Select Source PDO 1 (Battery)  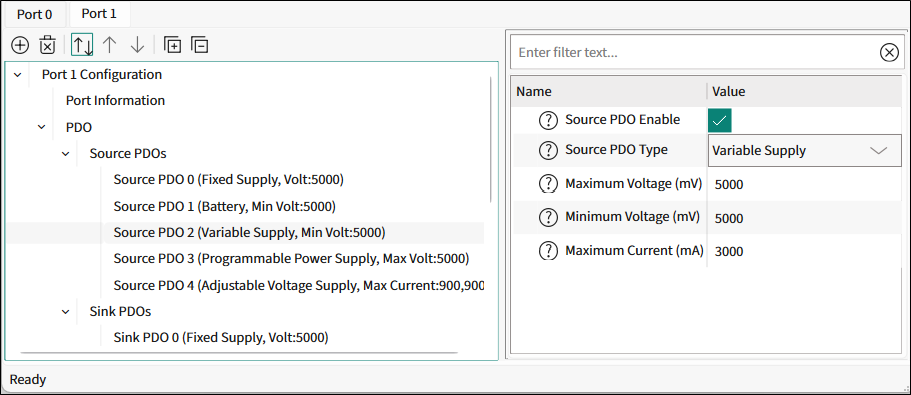coord(225,206)
